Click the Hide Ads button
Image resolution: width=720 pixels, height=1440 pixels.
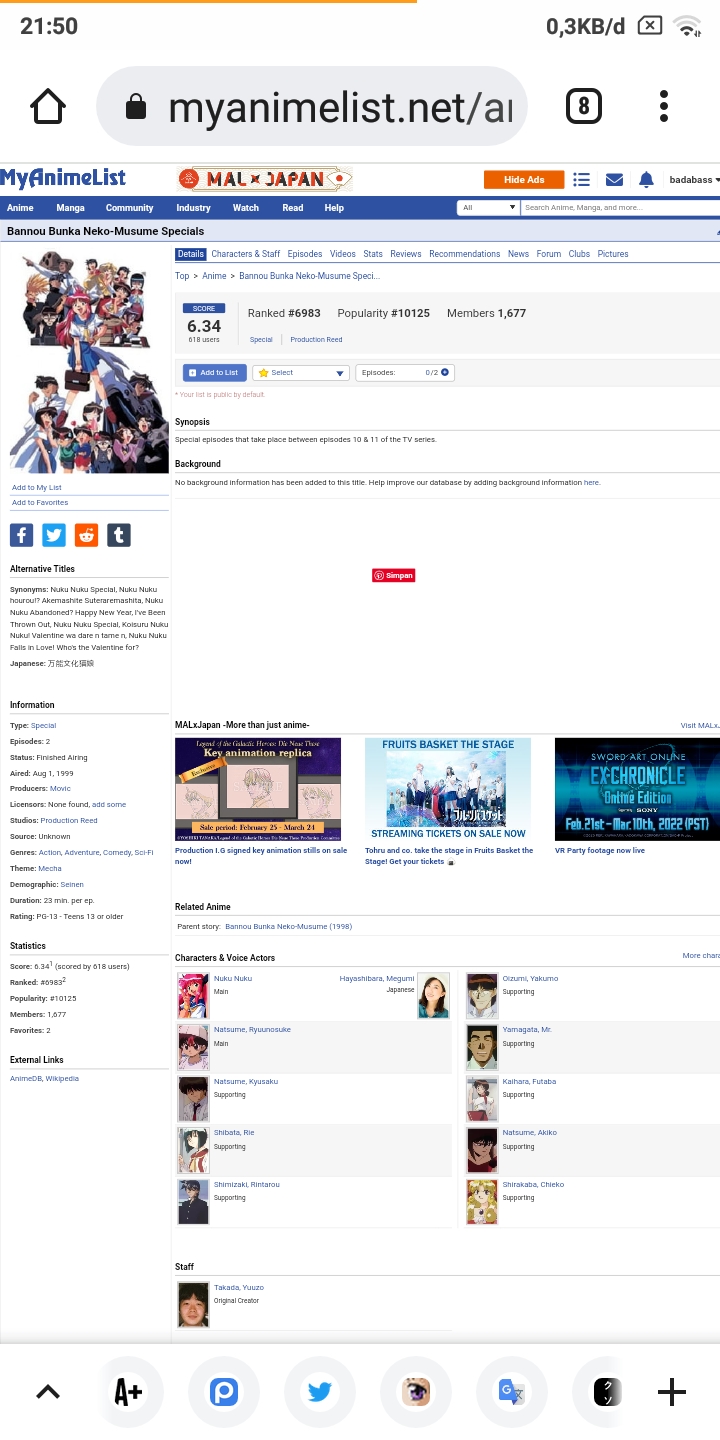tap(524, 180)
